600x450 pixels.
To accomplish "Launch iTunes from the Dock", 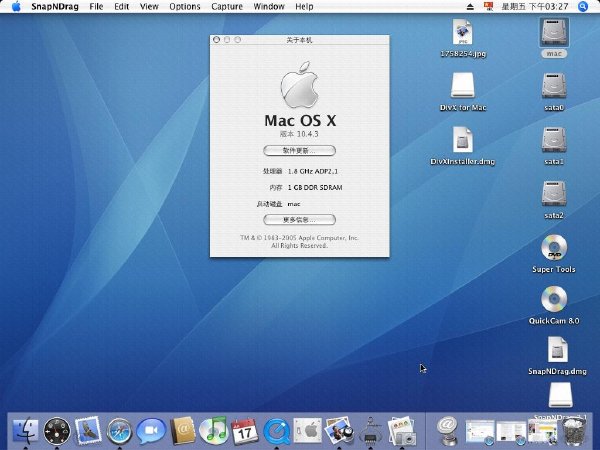I will coord(214,430).
